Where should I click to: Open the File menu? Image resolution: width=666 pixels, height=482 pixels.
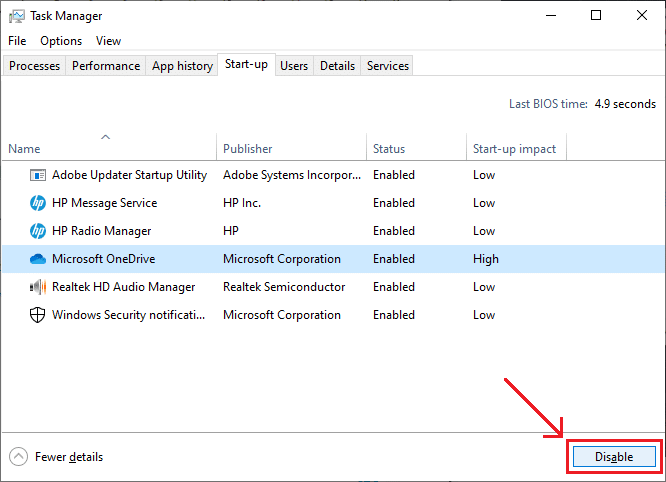[x=17, y=41]
